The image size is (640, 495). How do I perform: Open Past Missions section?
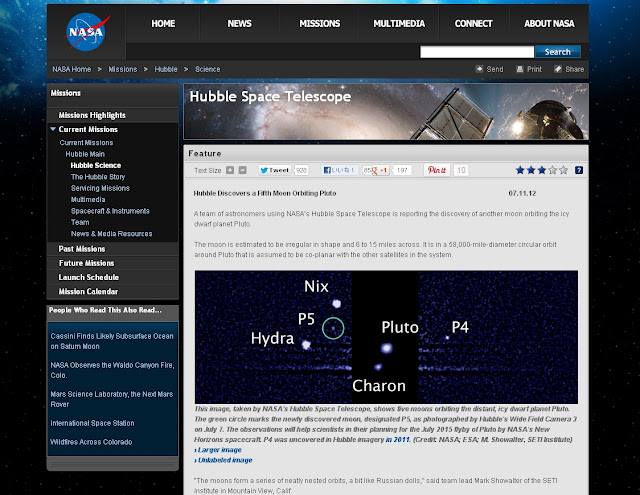pos(82,249)
